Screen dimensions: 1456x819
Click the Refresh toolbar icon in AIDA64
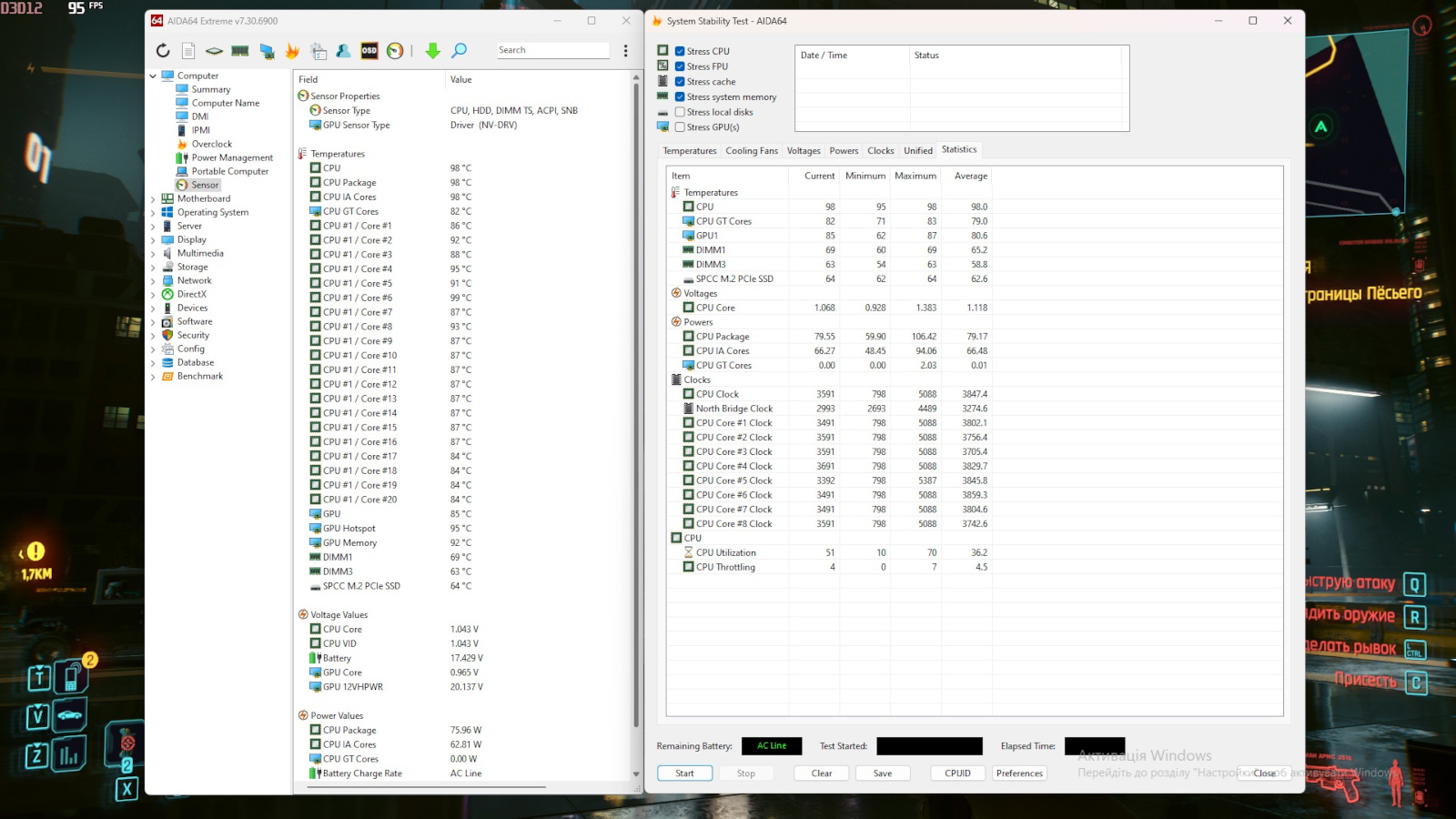pyautogui.click(x=163, y=51)
